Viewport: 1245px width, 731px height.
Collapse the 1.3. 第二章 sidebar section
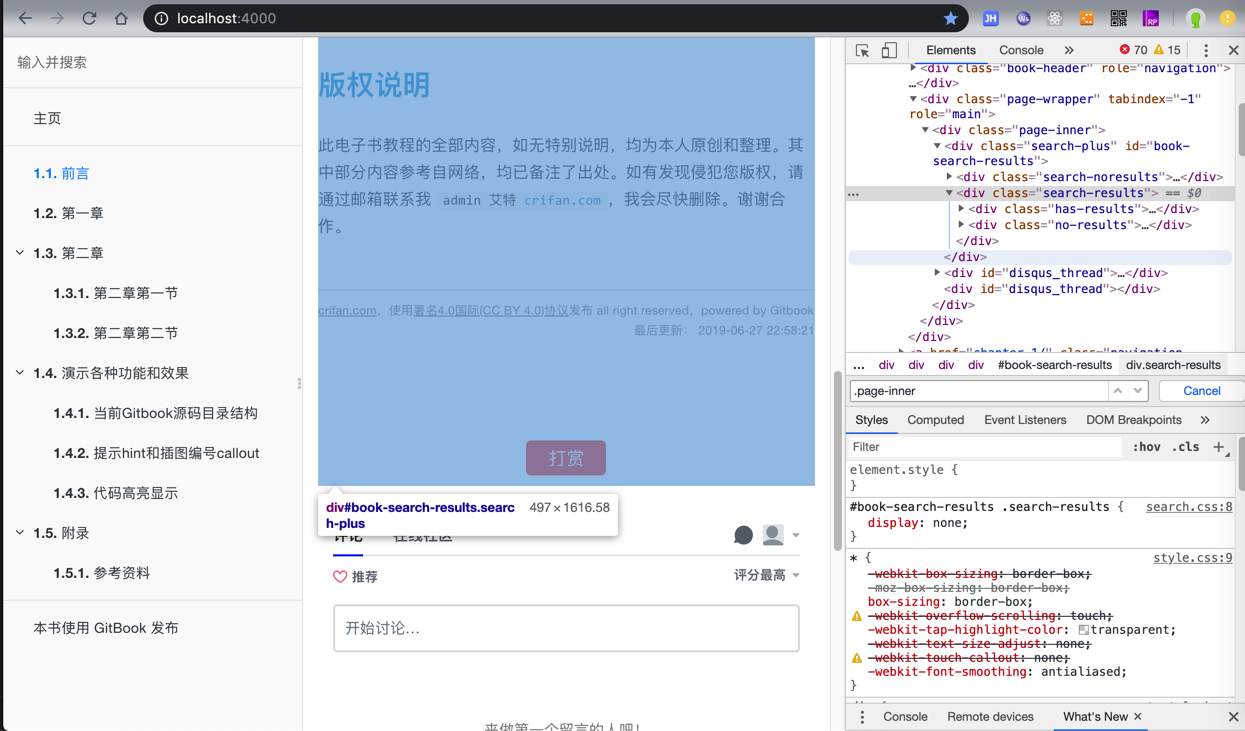(20, 253)
